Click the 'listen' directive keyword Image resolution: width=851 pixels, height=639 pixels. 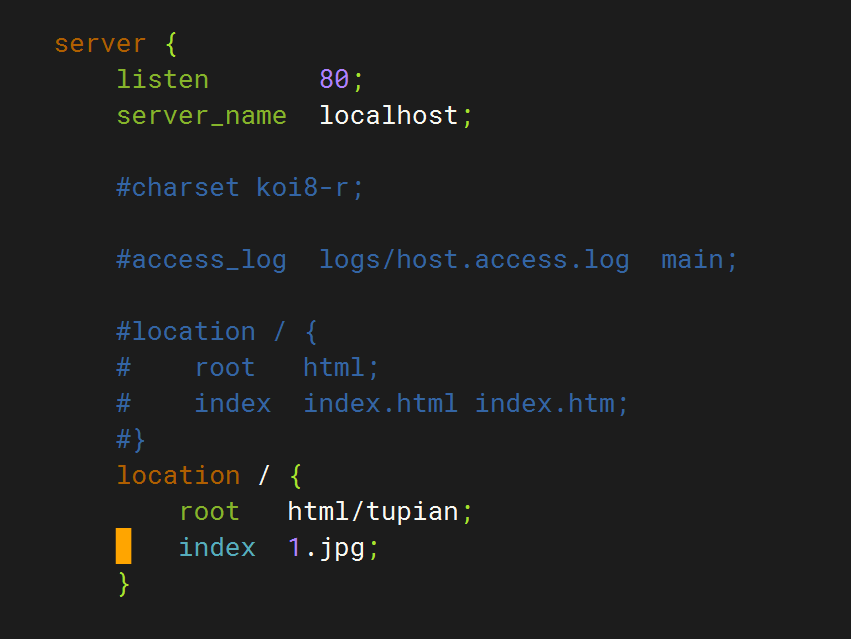[163, 79]
